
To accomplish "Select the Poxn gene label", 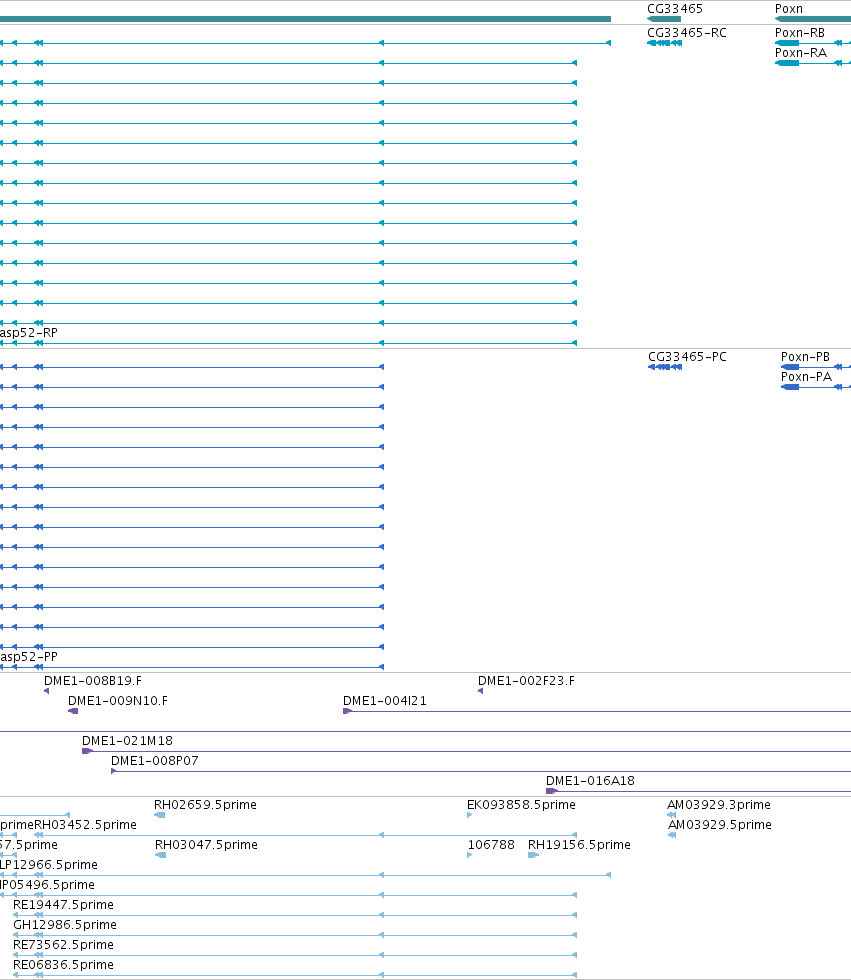I will tap(789, 9).
